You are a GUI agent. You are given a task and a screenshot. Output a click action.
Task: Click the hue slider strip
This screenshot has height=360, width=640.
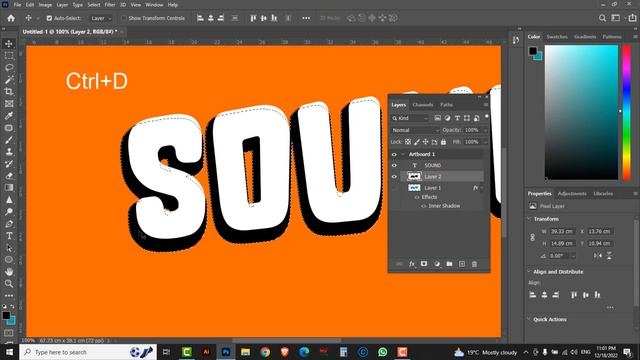click(x=627, y=112)
